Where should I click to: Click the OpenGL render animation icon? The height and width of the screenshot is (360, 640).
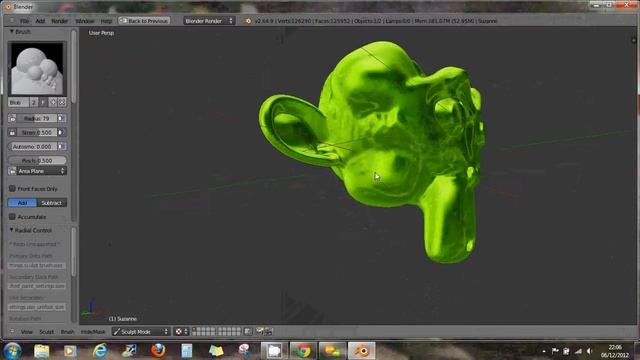(268, 331)
